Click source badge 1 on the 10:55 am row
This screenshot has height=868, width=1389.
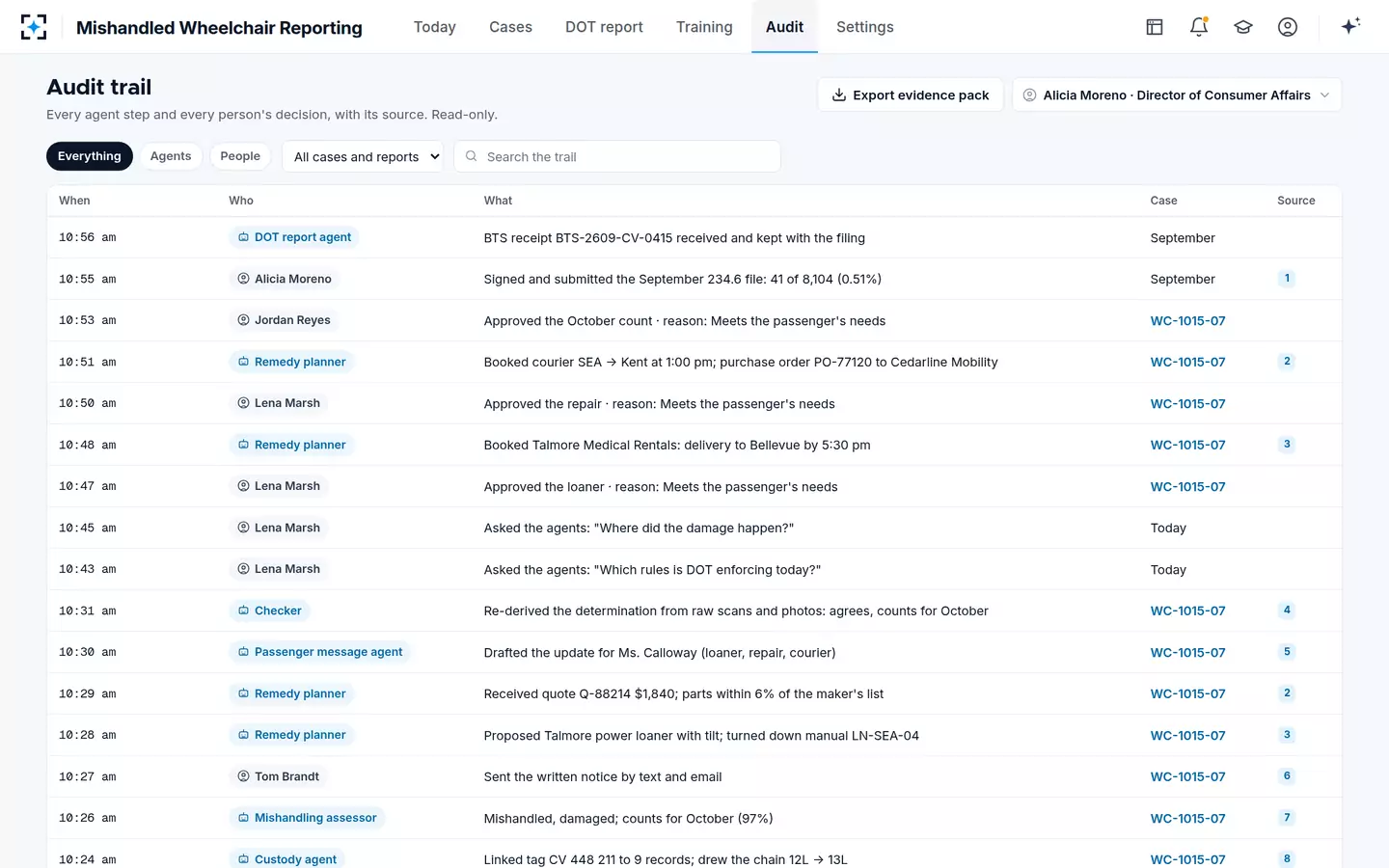point(1287,279)
